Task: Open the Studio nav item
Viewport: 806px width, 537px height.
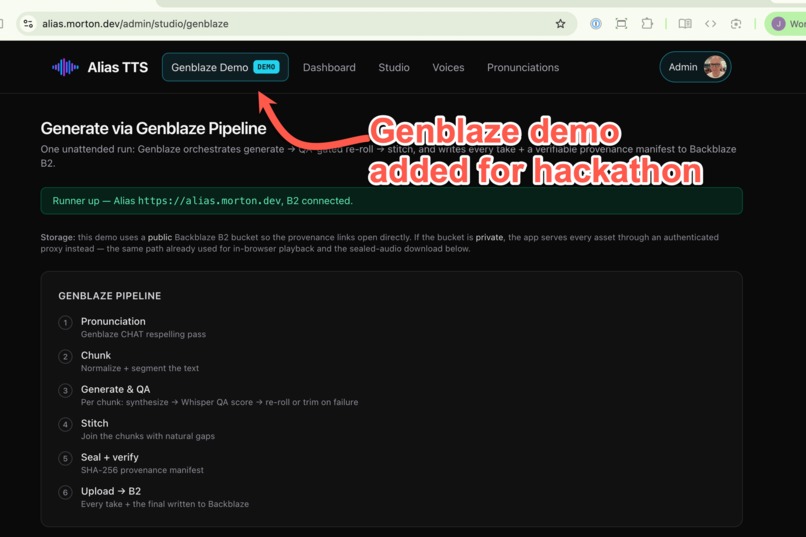Action: coord(394,67)
